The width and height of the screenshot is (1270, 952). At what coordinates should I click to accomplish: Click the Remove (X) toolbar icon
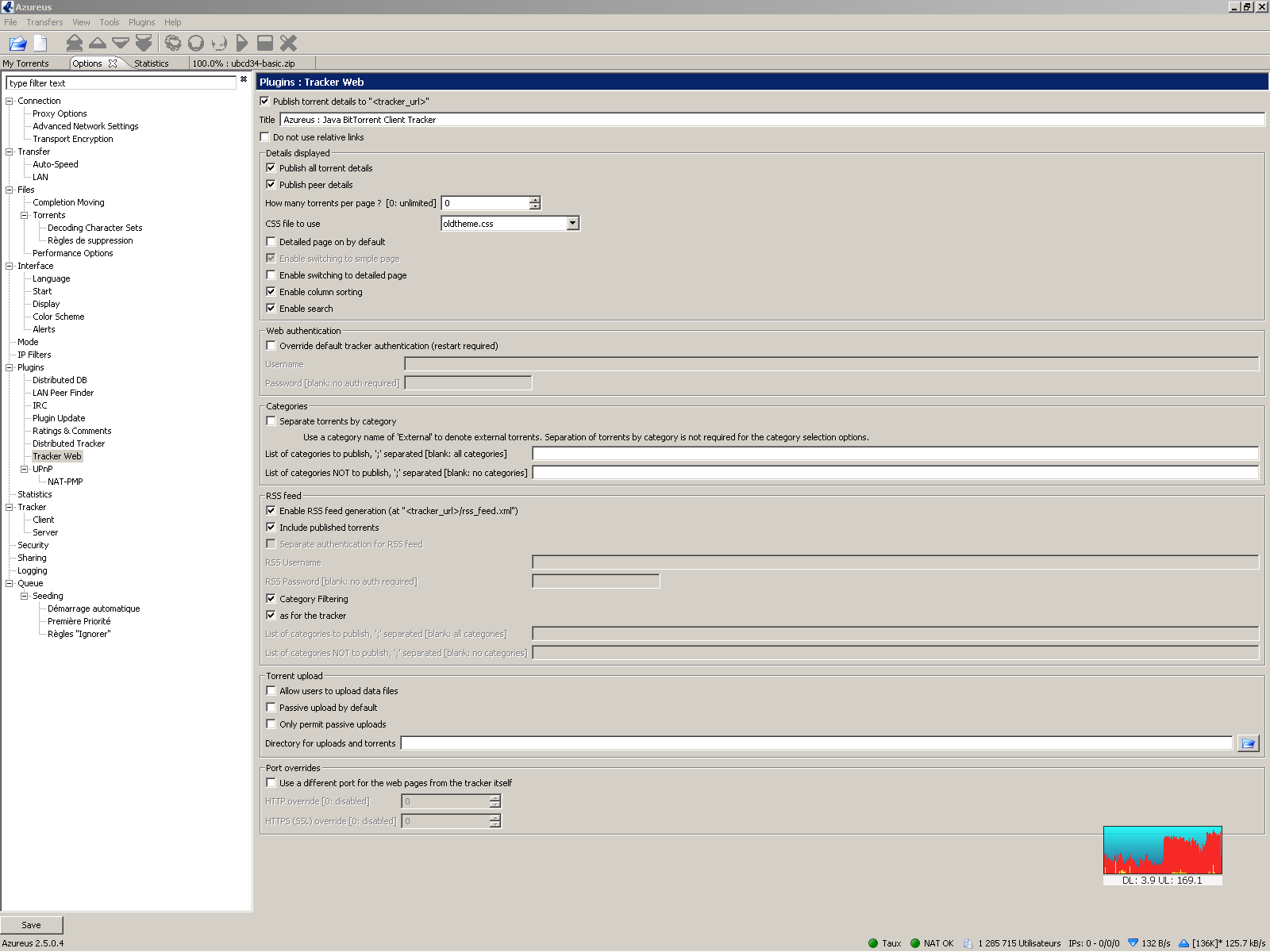click(289, 44)
